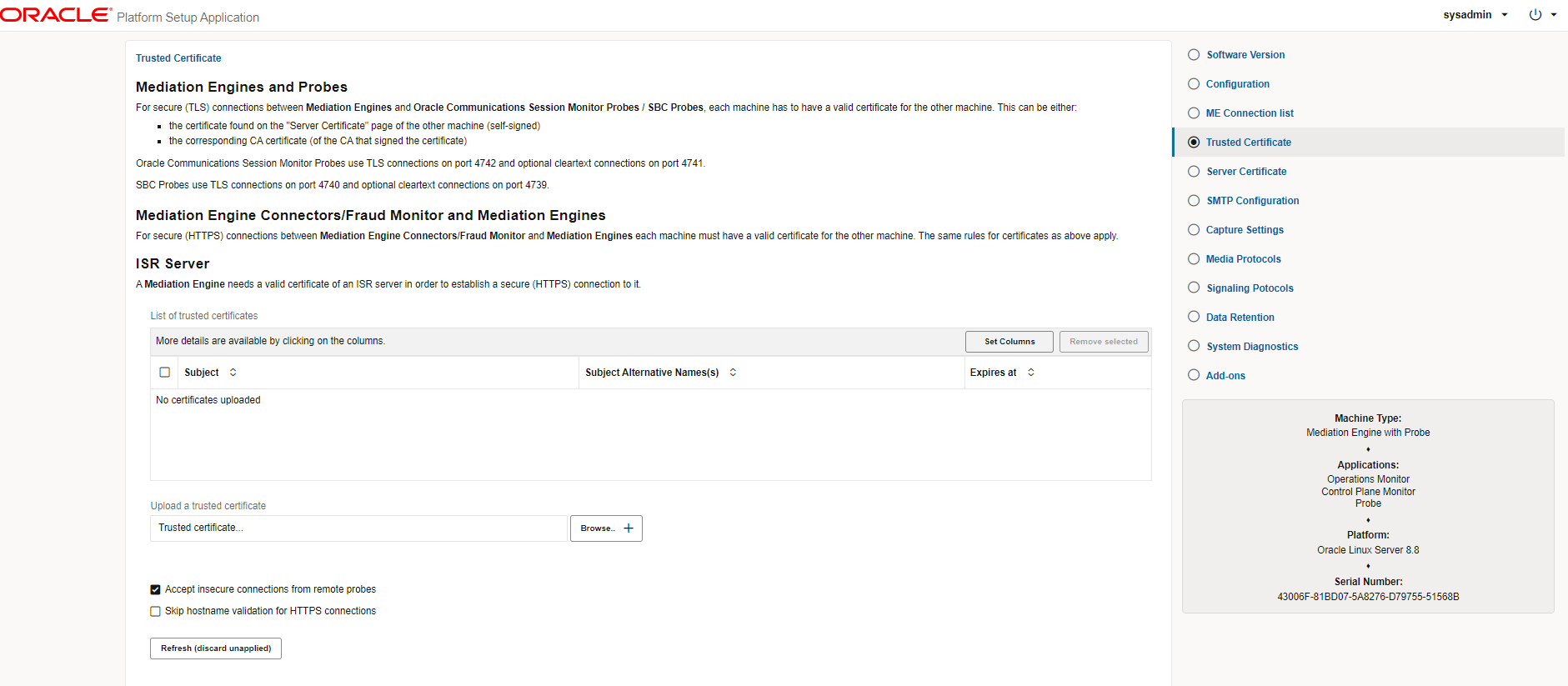This screenshot has width=1568, height=686.
Task: Select the Trusted Certificate radio button in the sidebar
Action: [x=1194, y=143]
